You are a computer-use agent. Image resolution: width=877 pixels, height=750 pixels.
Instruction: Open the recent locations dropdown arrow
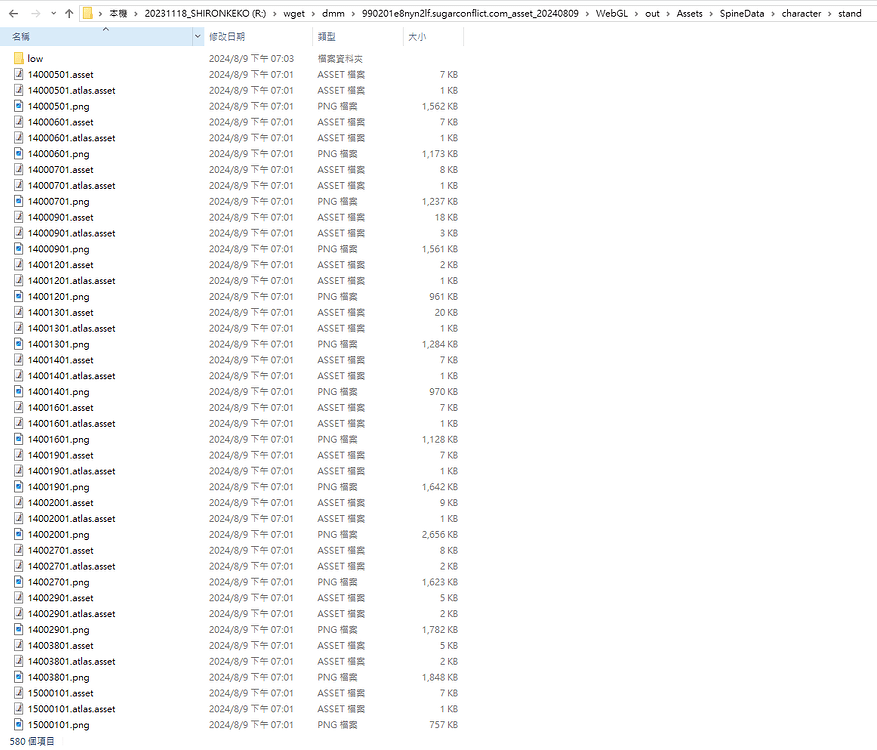click(51, 14)
